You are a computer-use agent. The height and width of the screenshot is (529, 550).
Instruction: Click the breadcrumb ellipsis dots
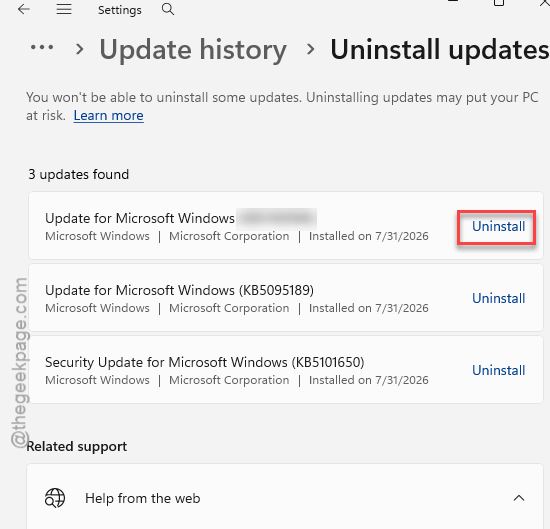42,47
